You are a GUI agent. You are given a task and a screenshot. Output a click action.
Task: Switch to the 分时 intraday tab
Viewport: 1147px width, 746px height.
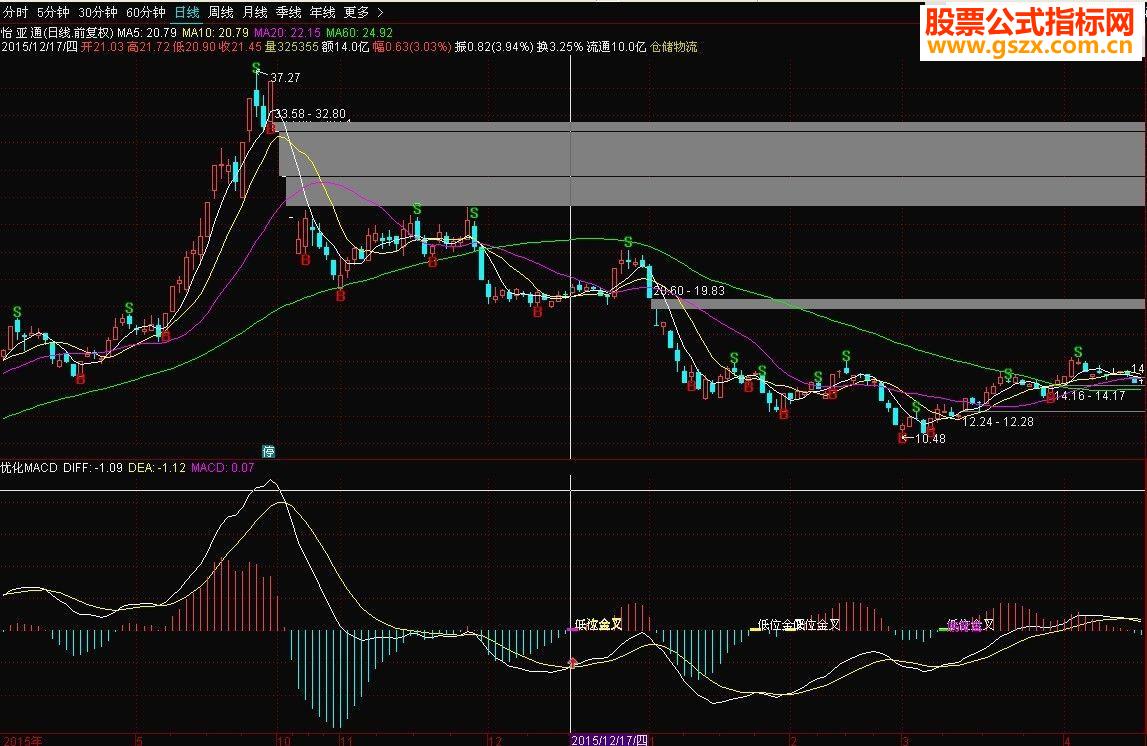(x=15, y=12)
